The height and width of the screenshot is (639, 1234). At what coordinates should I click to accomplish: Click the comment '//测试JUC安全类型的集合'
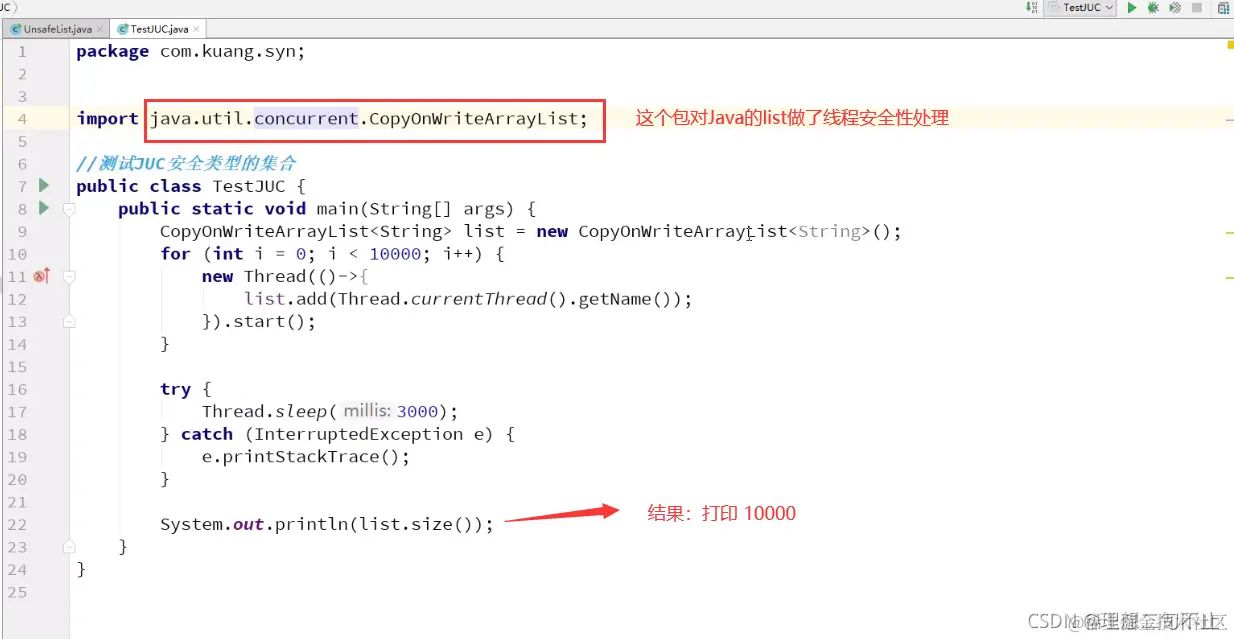(186, 163)
